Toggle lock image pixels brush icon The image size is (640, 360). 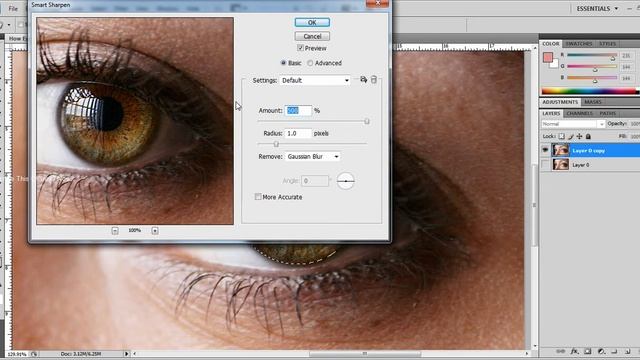(x=571, y=136)
